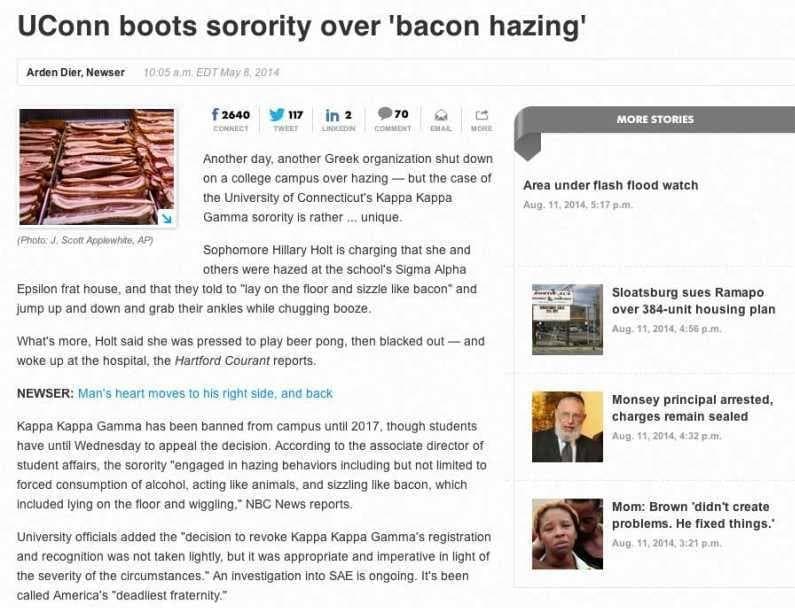Screen dimensions: 795x608
Task: Open the comments speech bubble icon
Action: click(x=393, y=119)
